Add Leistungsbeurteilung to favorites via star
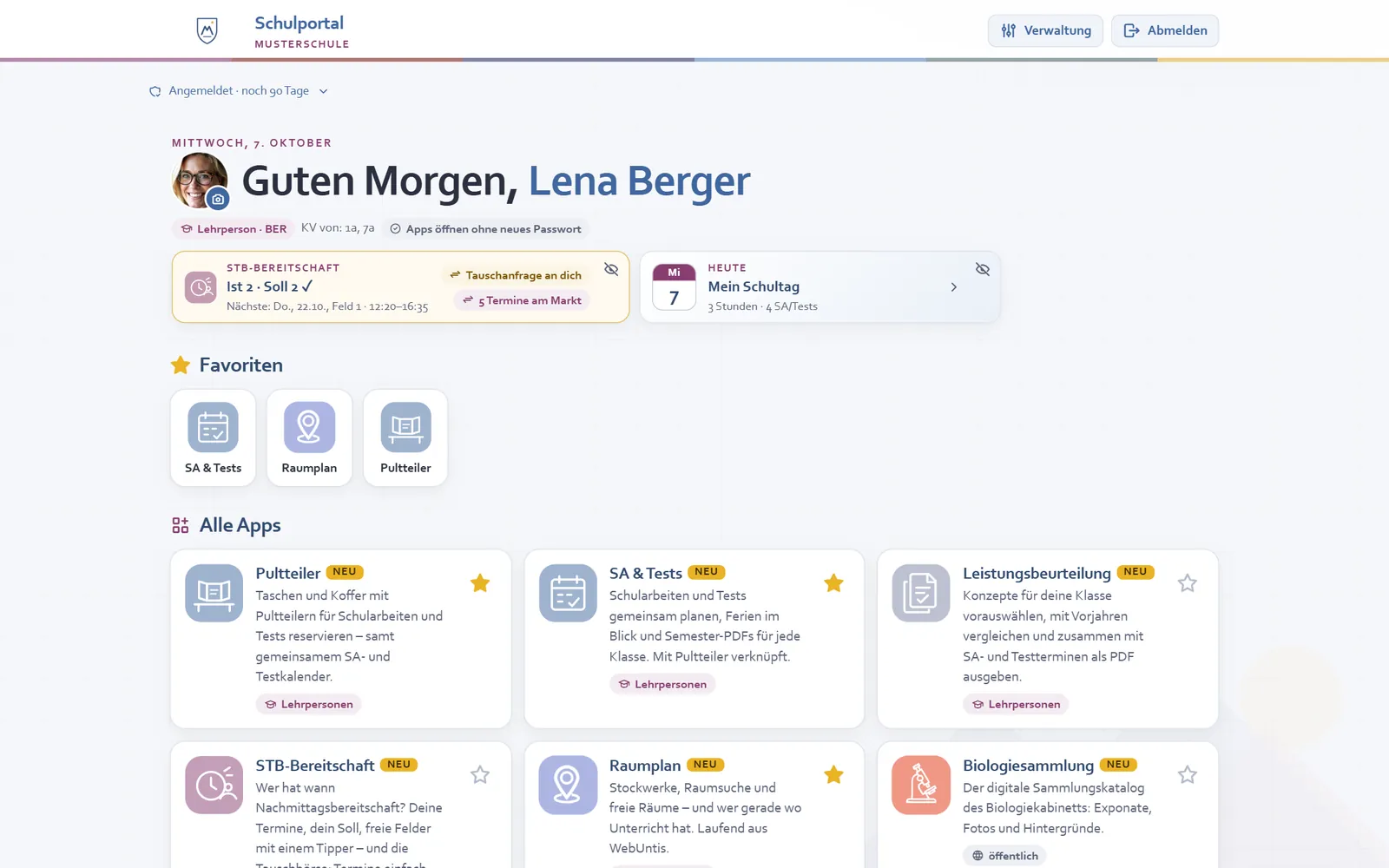 [1188, 583]
